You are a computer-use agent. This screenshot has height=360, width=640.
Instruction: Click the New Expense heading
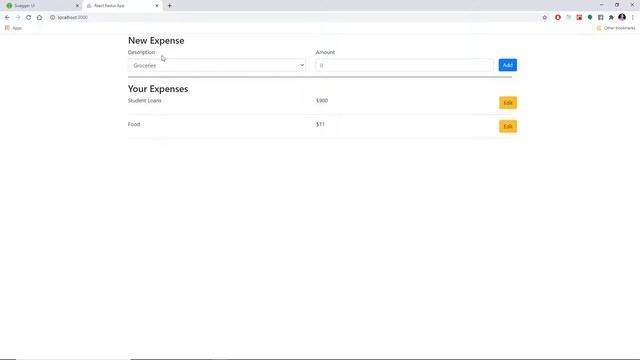[x=156, y=40]
